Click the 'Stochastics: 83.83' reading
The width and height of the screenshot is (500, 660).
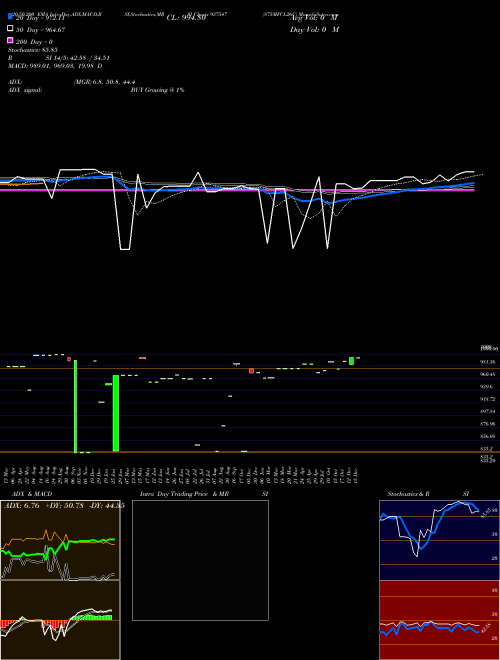[33, 50]
